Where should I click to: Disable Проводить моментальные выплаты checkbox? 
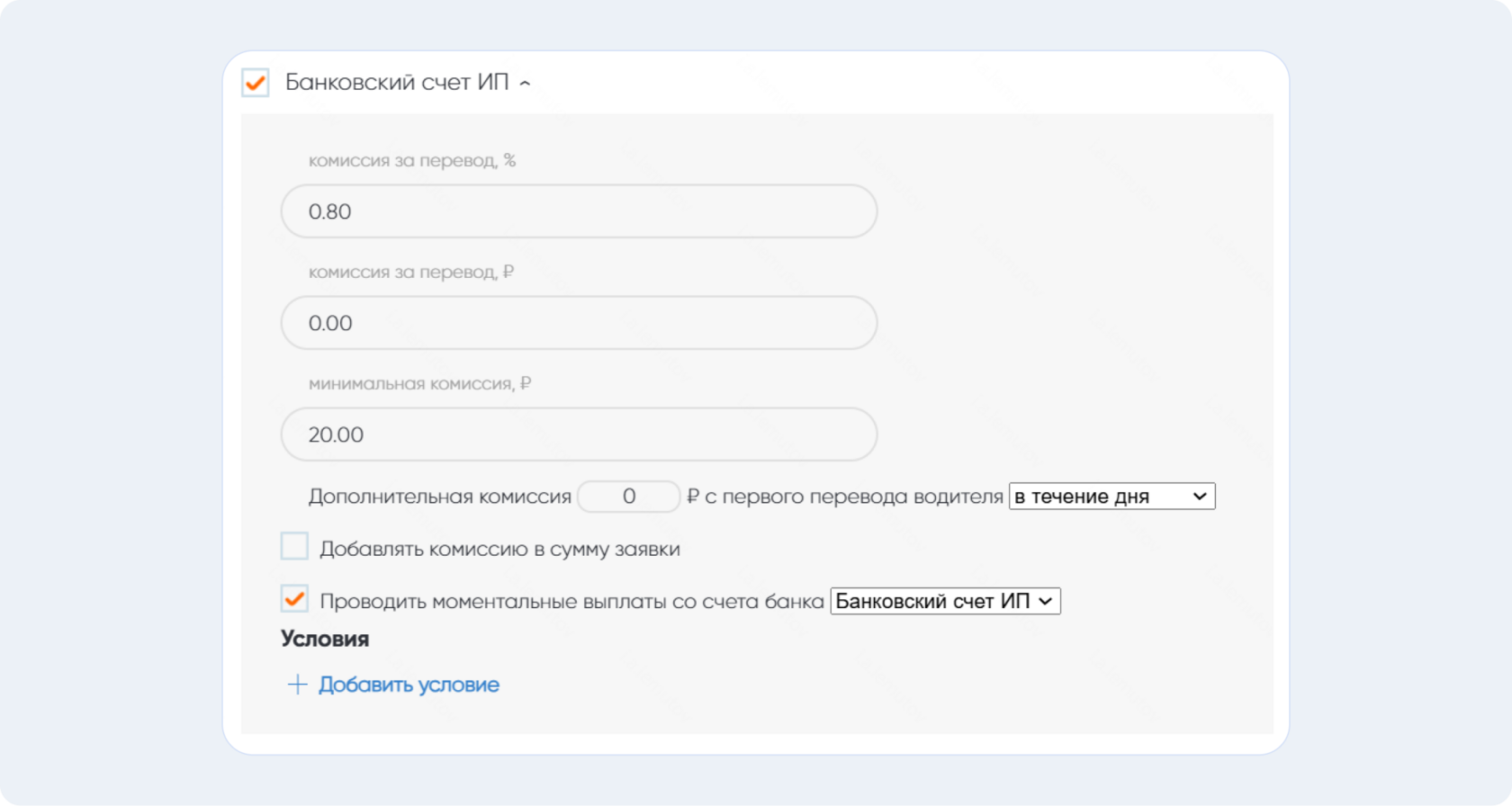294,599
